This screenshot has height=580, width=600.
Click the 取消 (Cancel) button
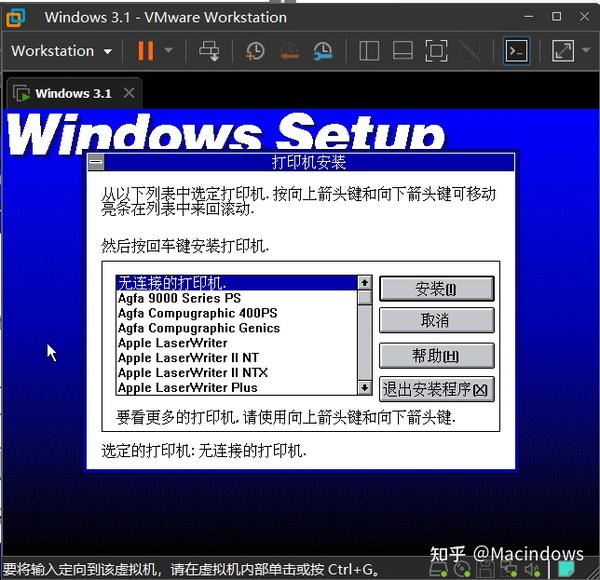click(437, 320)
